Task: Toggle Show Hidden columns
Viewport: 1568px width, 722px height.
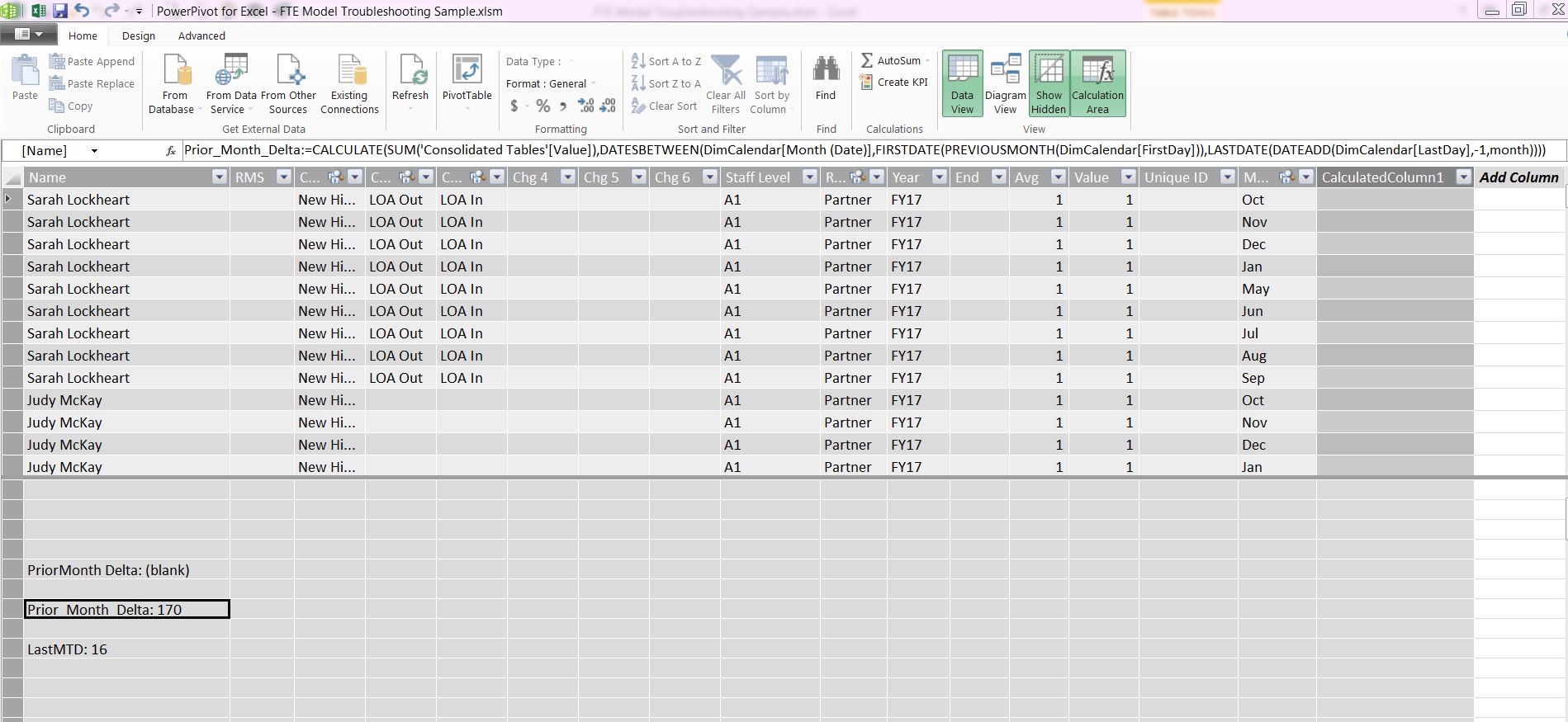Action: point(1049,83)
